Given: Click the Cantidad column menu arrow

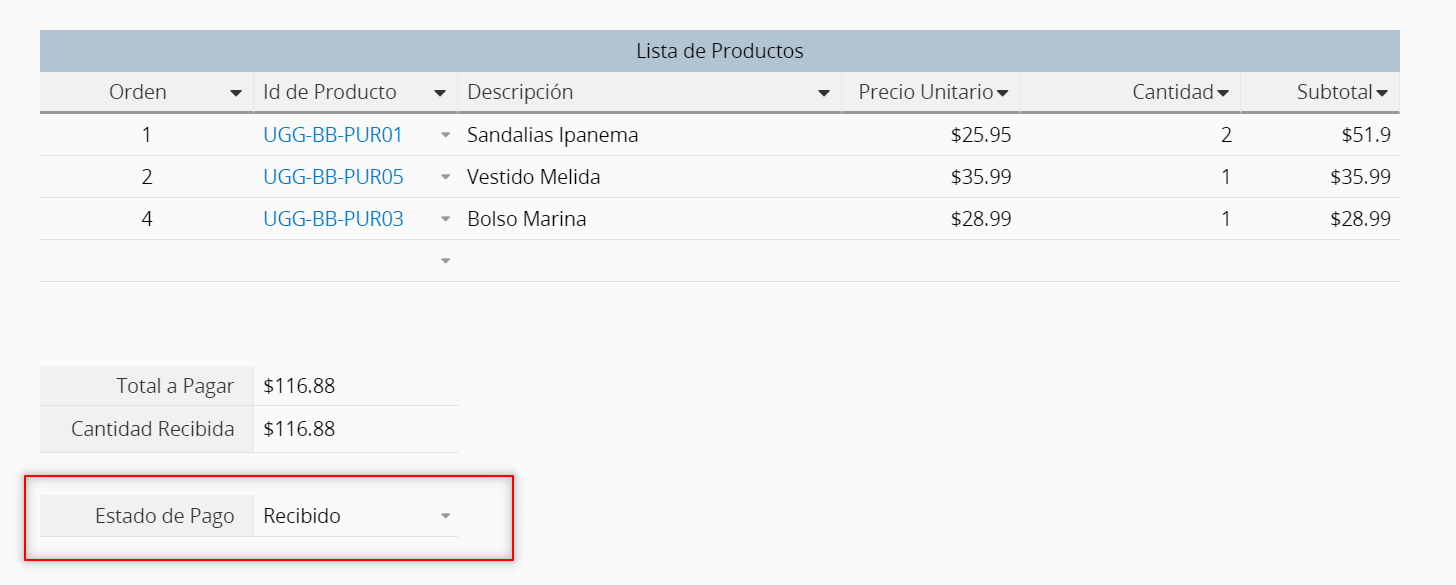Looking at the screenshot, I should click(x=1222, y=93).
